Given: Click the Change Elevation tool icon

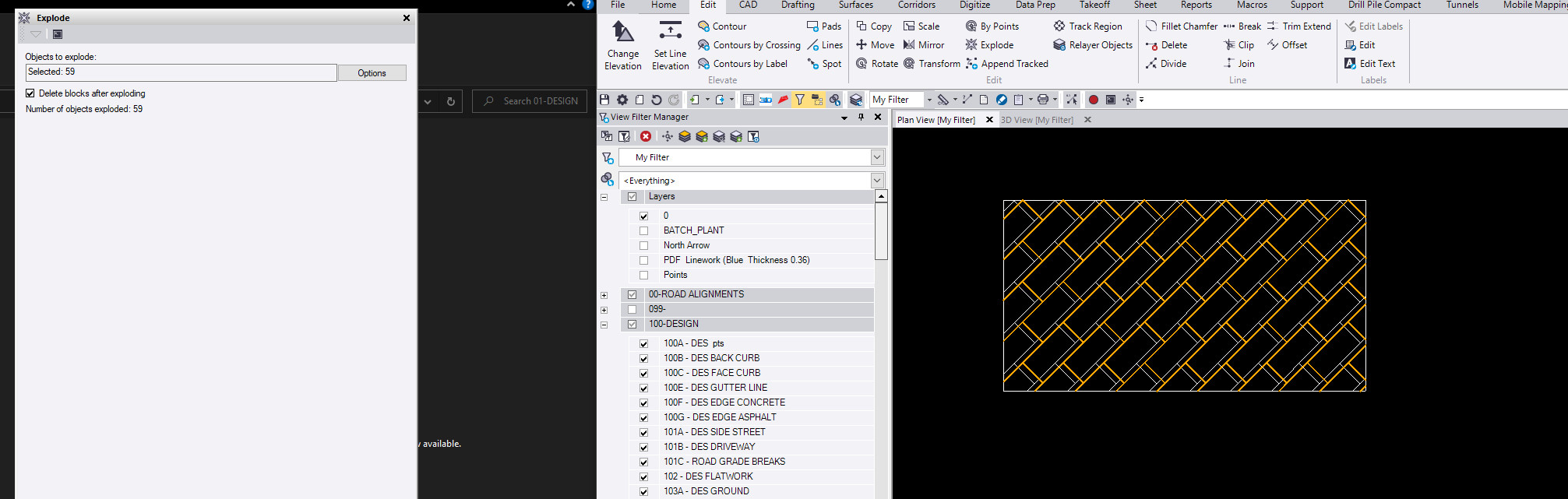Looking at the screenshot, I should pos(622,32).
